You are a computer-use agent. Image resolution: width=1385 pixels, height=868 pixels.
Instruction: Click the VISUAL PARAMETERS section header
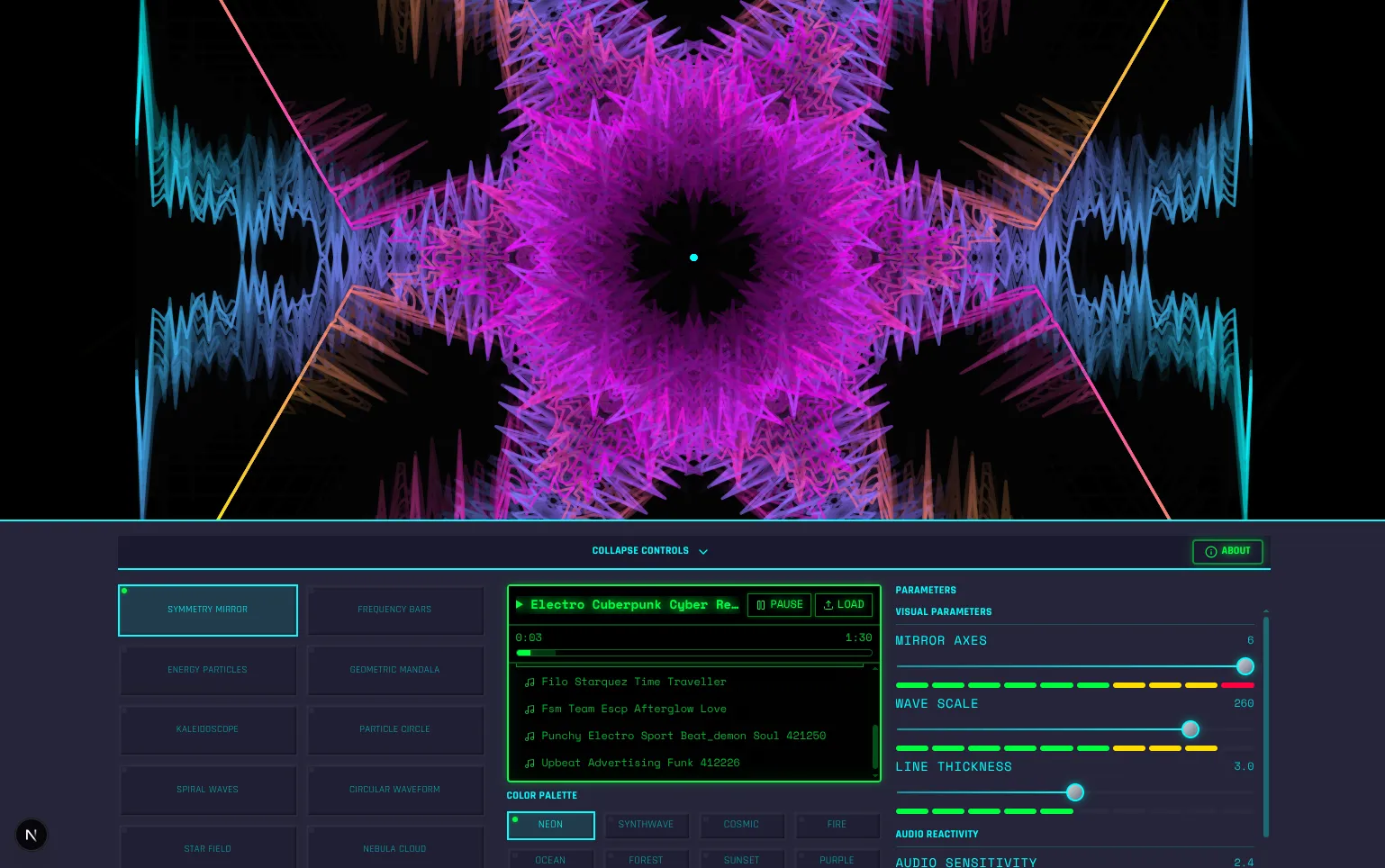point(943,611)
